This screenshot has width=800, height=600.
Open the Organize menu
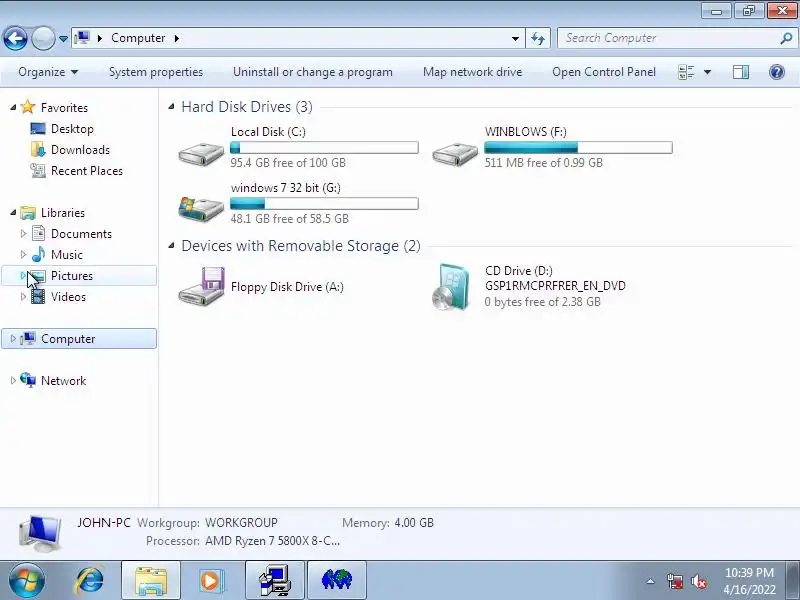point(48,72)
